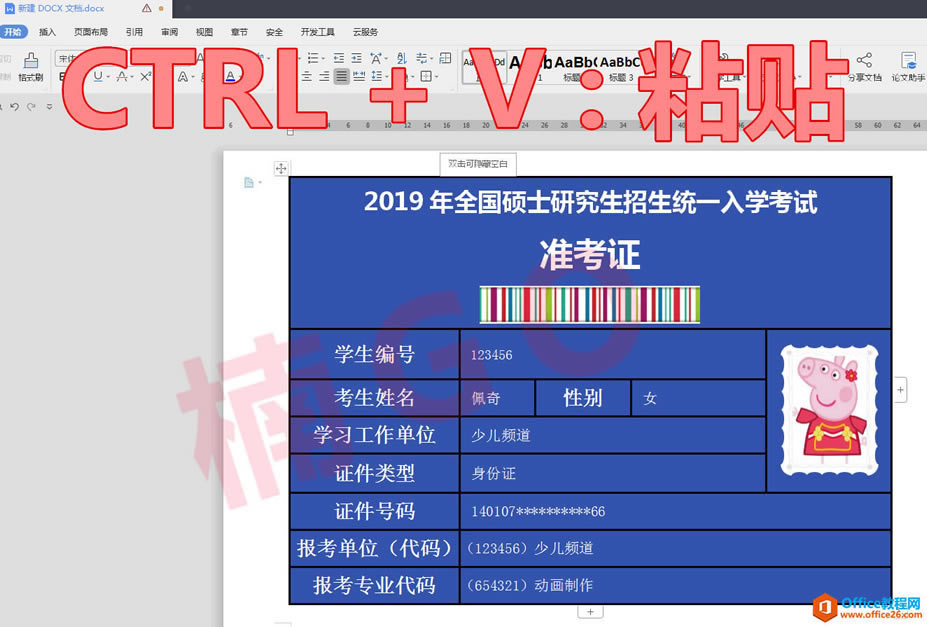Apply distributed alignment

point(359,76)
